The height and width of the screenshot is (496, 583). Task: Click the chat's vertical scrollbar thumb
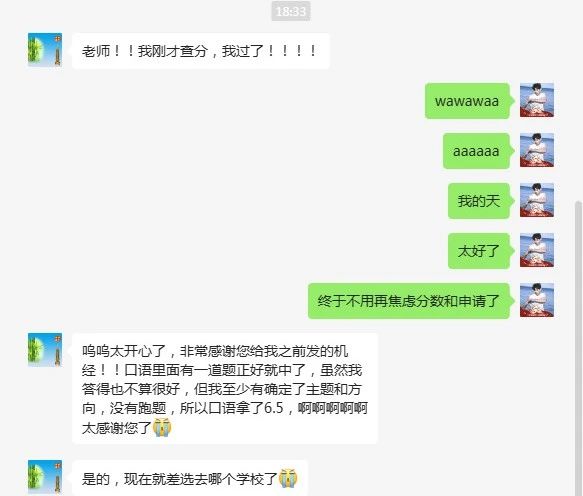[578, 348]
